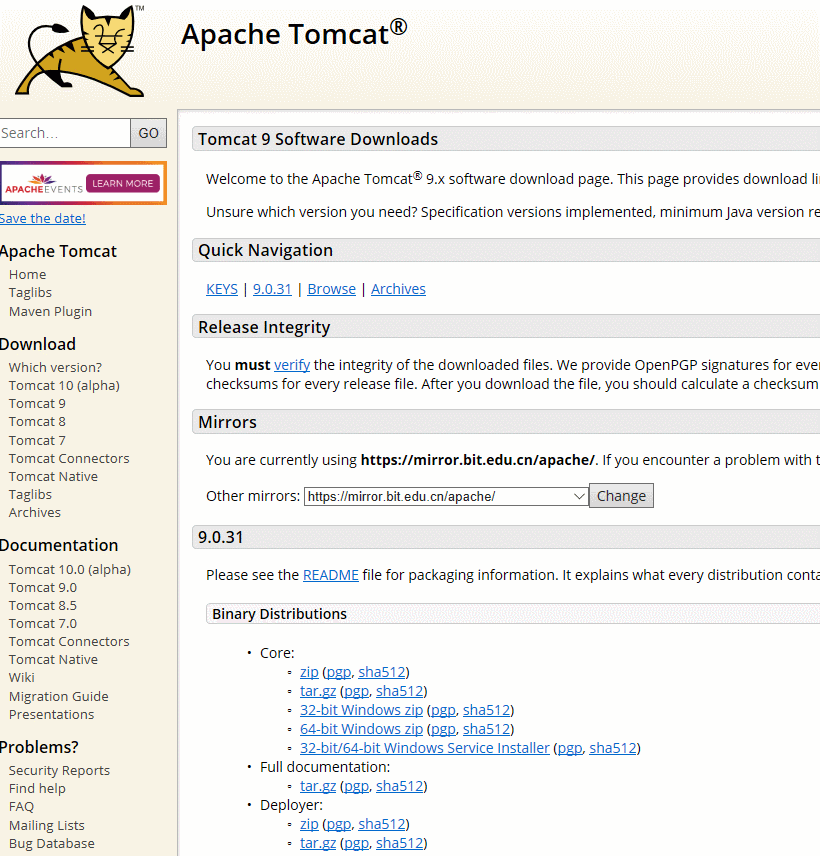
Task: Open pgp for Windows Service Installer
Action: [569, 748]
